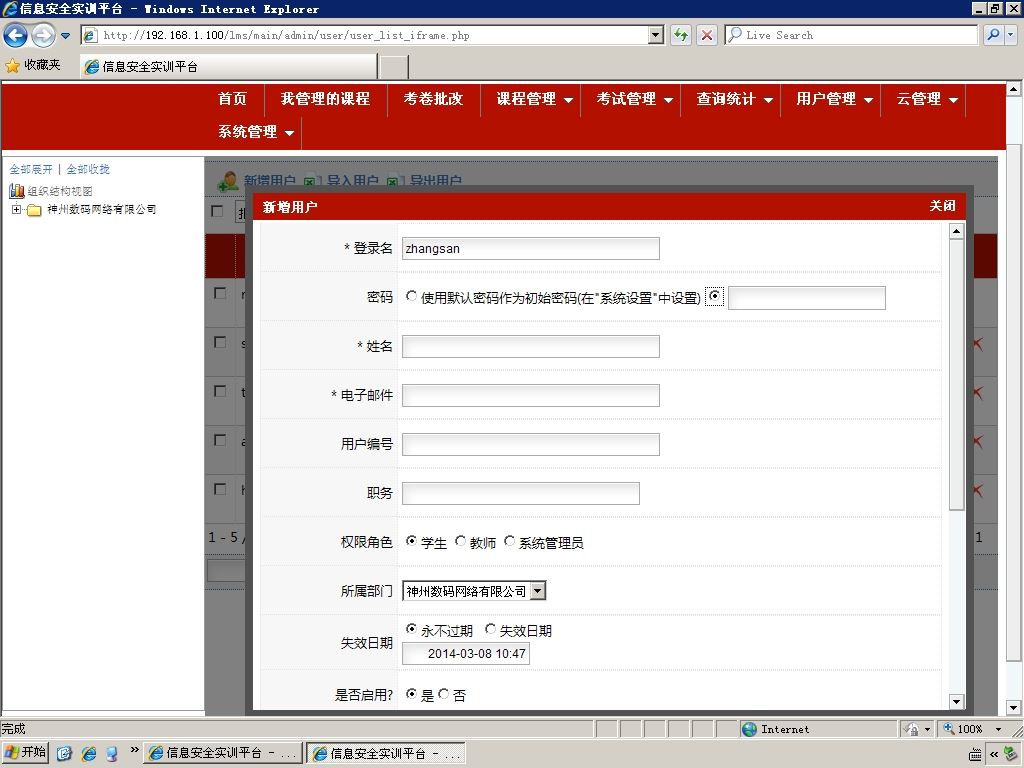Click the 2014-03-08 10:47 date field
The width and height of the screenshot is (1024, 768).
coord(466,654)
